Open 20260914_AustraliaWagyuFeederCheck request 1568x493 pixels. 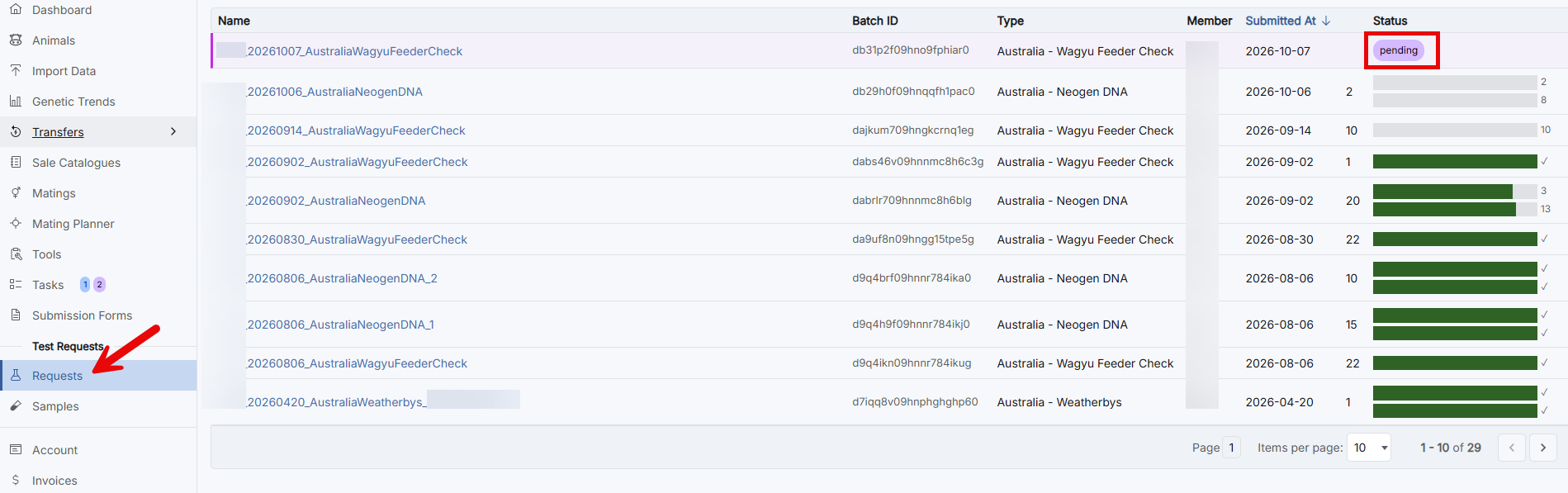point(356,130)
